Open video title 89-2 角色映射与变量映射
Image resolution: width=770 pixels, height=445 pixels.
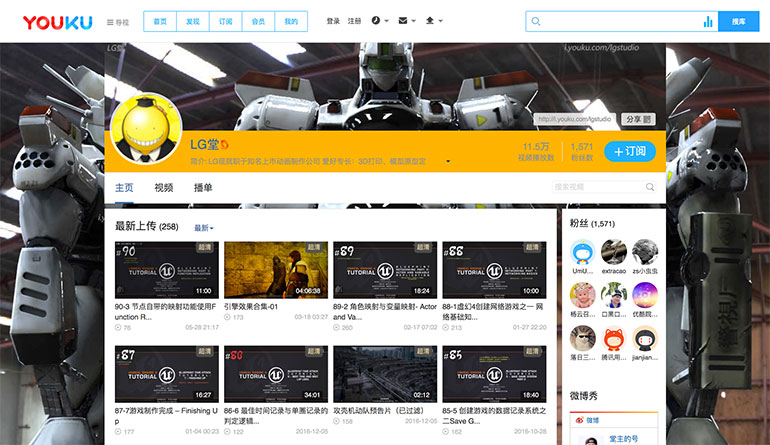click(x=385, y=311)
